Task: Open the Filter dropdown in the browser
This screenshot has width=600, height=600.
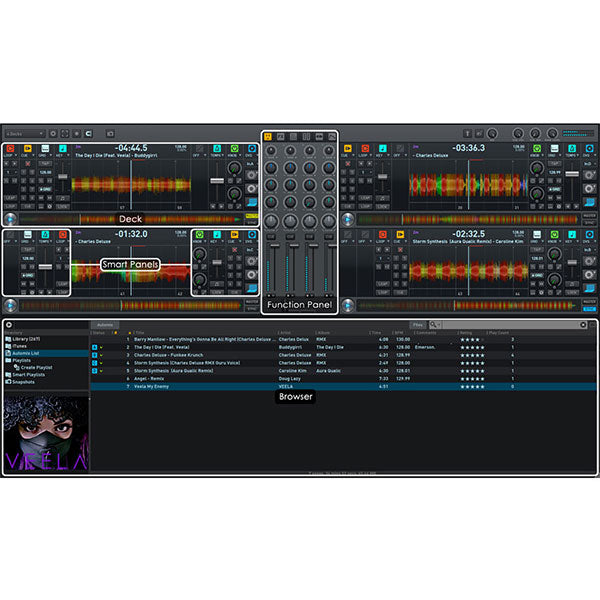Action: [418, 325]
